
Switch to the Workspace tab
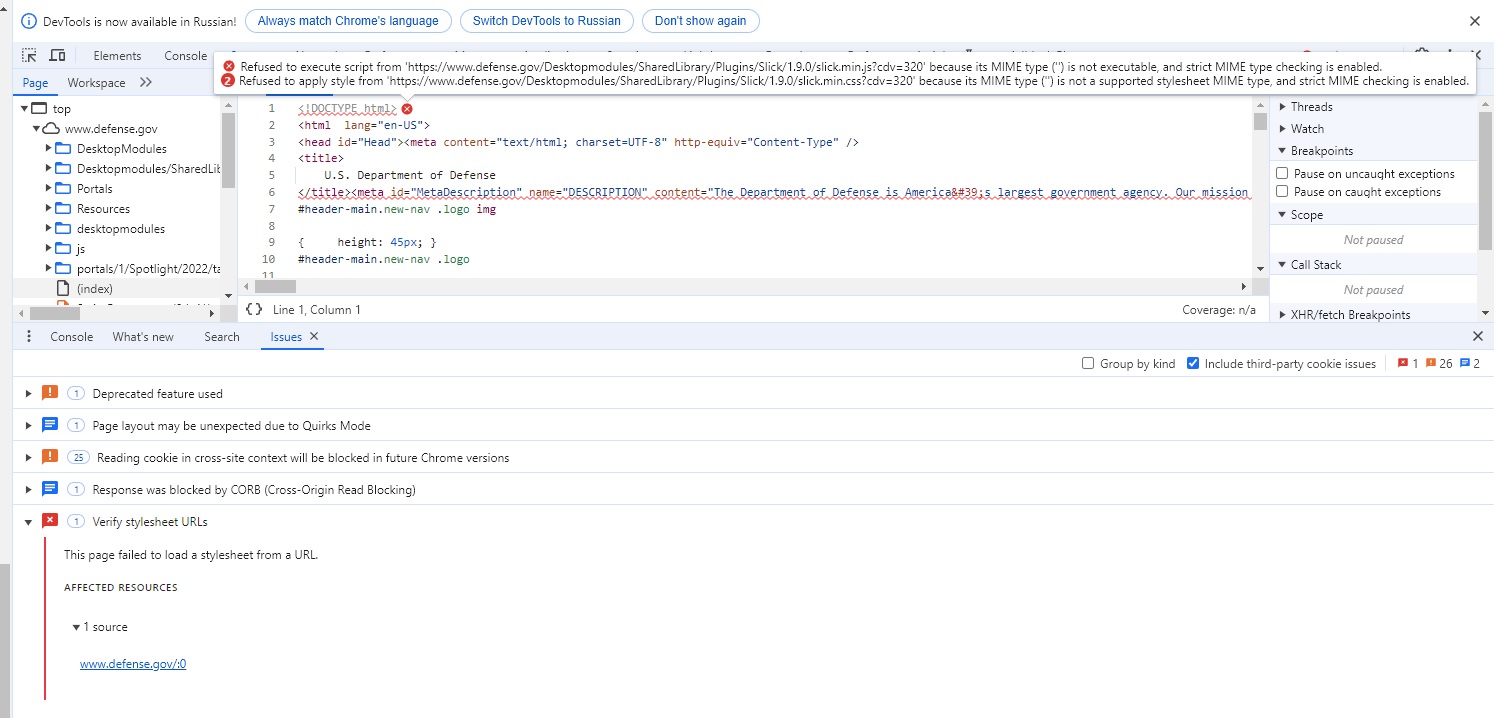pos(96,83)
